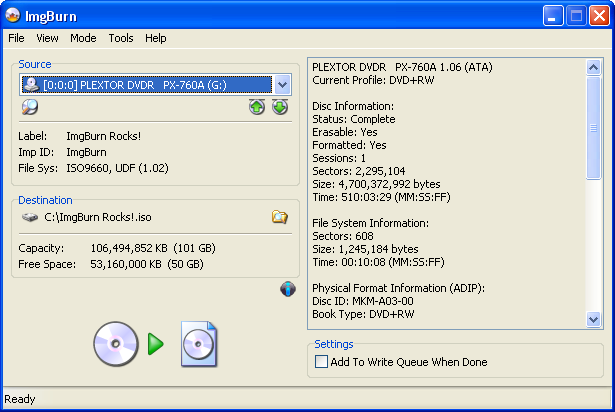Screen dimensions: 615x412
Task: Click the File Sys value ISO9660, UDF (1.02)
Action: tap(117, 168)
